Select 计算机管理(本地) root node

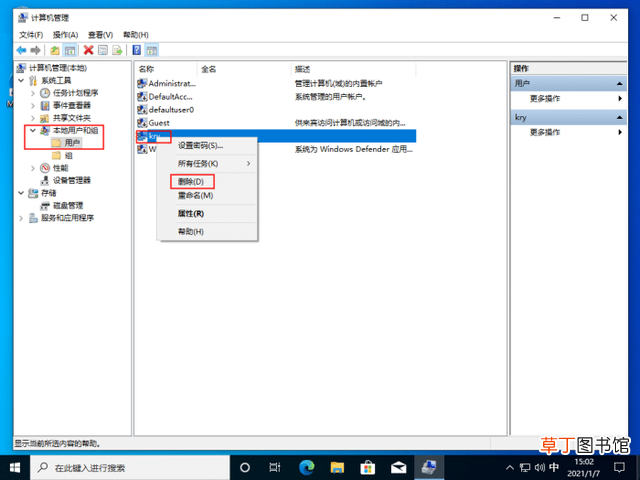click(x=52, y=68)
